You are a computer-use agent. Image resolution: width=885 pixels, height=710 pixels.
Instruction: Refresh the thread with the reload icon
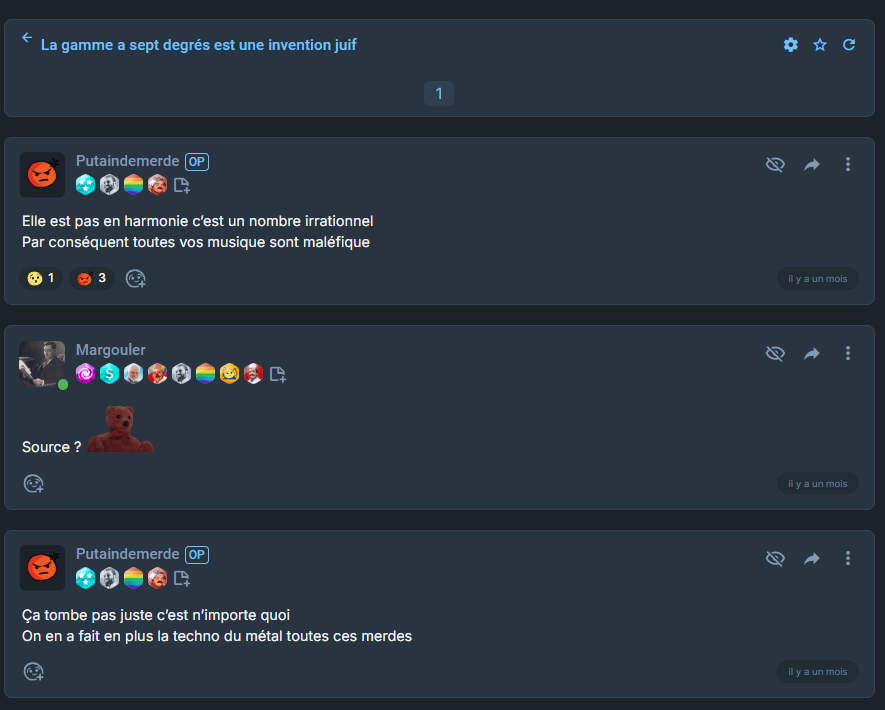click(x=849, y=45)
